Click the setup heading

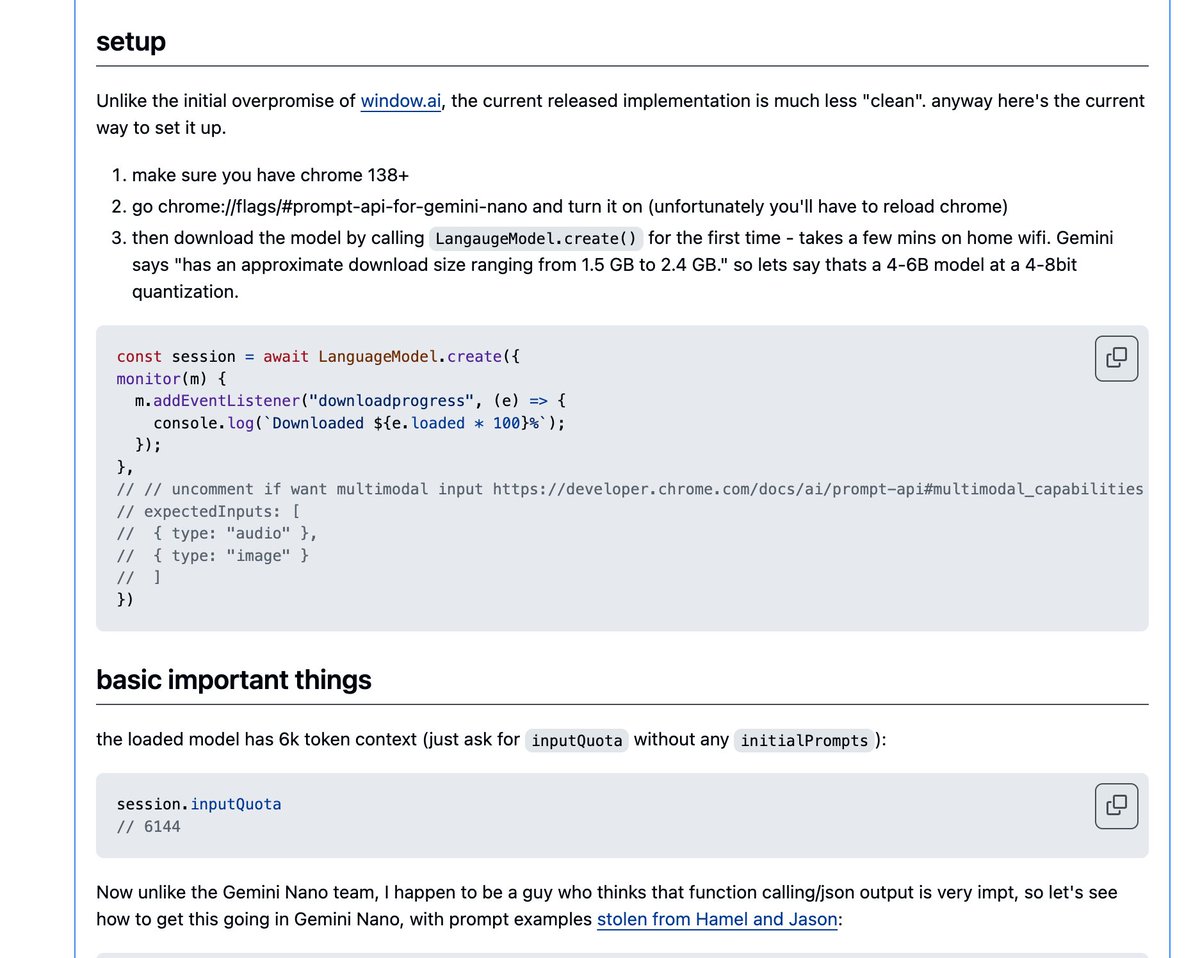[131, 42]
